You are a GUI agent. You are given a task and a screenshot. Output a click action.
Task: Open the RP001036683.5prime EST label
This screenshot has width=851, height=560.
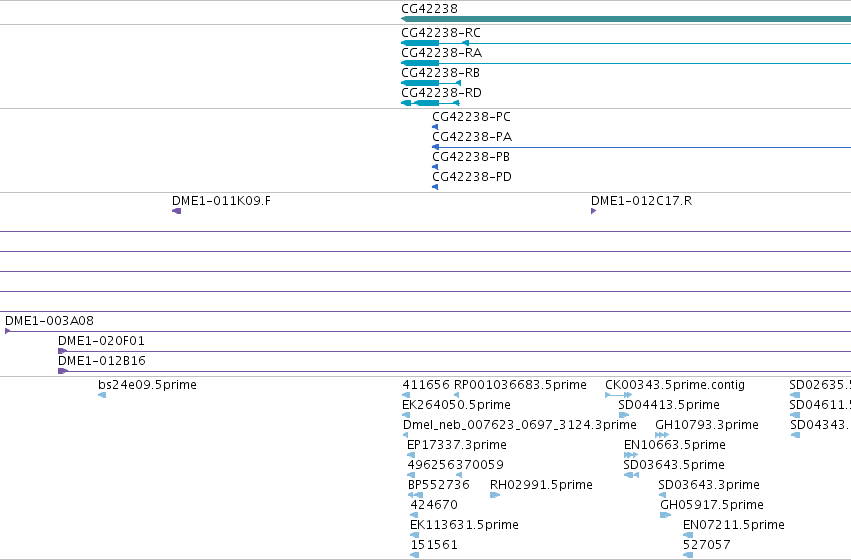point(520,385)
